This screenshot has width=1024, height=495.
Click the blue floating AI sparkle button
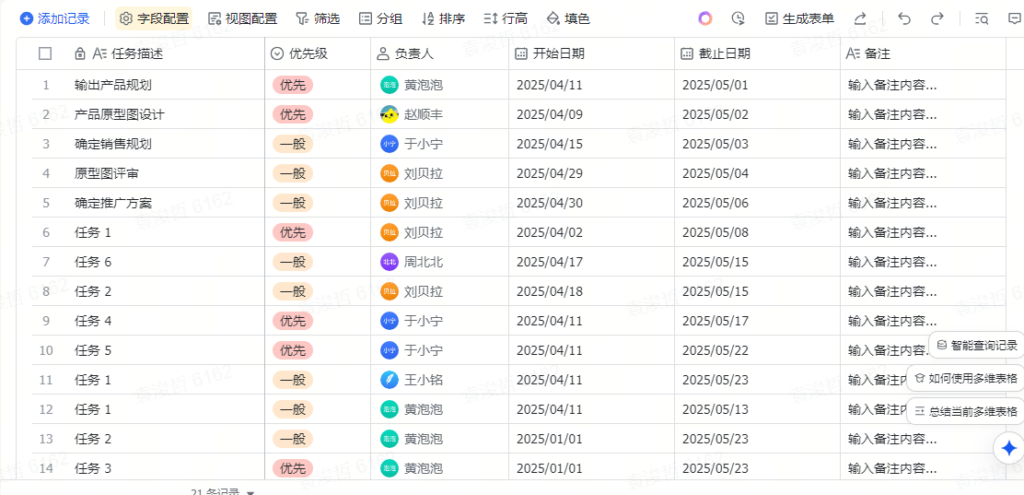pos(1009,448)
